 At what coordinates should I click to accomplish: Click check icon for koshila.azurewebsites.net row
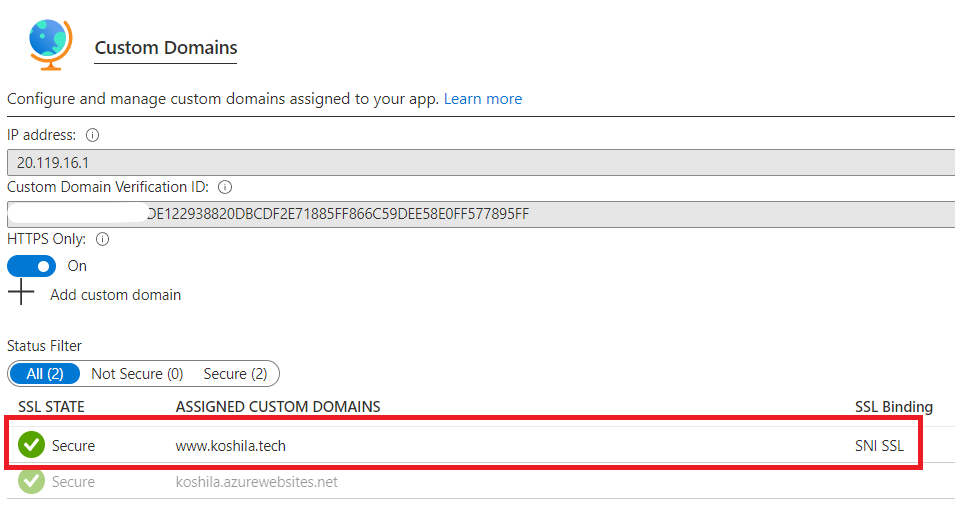(x=32, y=481)
